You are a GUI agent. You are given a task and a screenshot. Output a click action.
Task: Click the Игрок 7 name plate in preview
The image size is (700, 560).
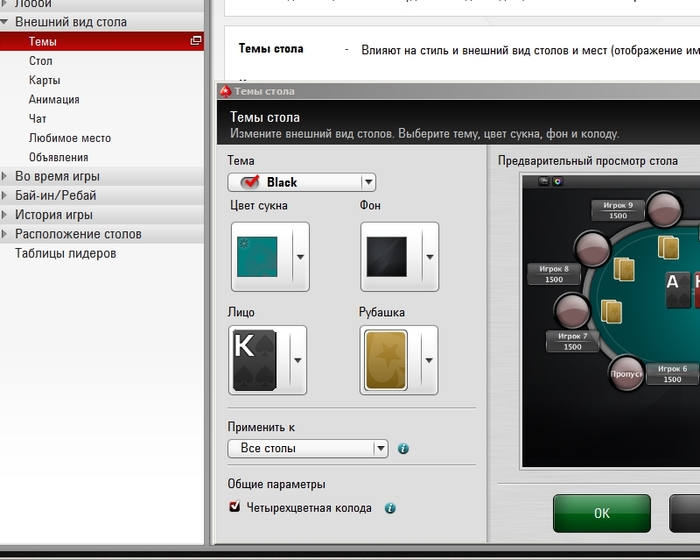(573, 341)
